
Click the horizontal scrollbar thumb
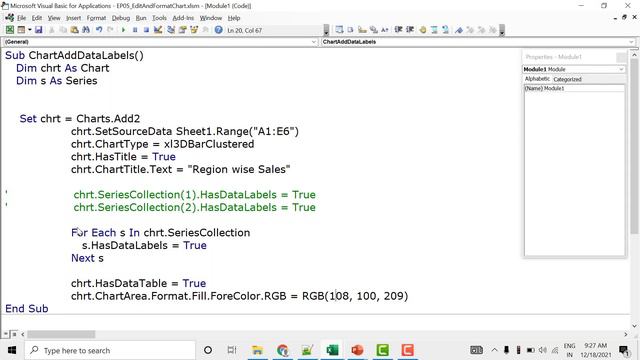[x=61, y=334]
